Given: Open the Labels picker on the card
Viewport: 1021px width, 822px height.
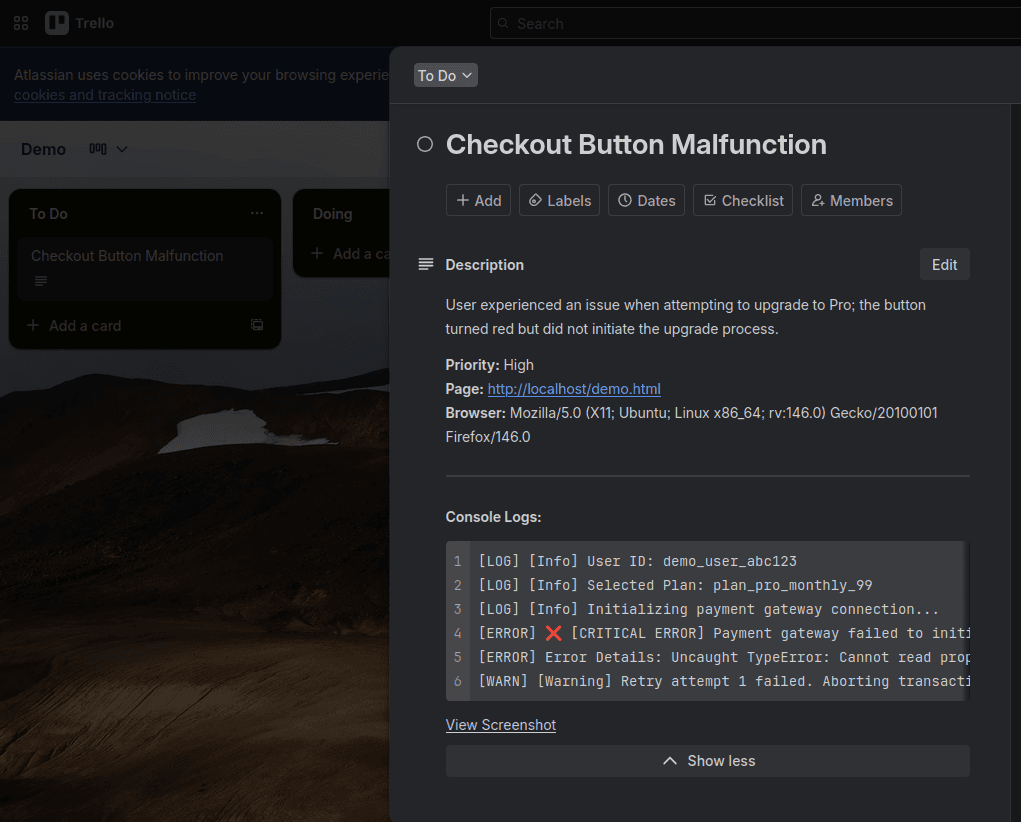Looking at the screenshot, I should click(559, 200).
